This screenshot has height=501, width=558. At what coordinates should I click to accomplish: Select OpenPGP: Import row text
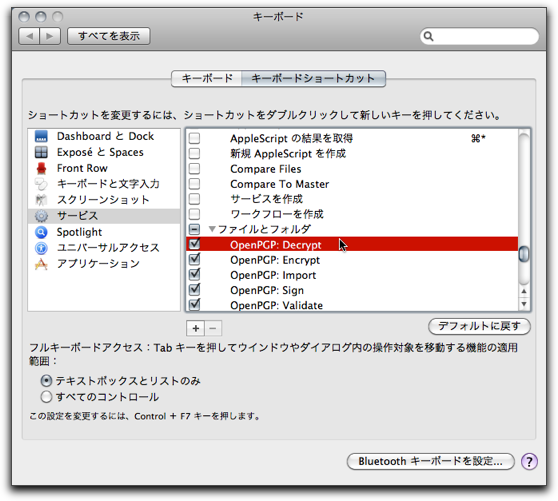click(273, 275)
